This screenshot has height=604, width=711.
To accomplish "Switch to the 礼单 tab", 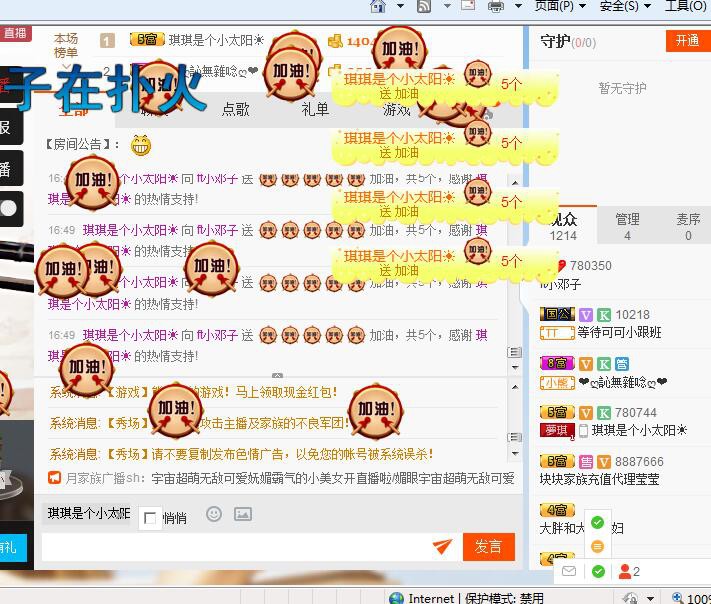I will click(x=315, y=109).
